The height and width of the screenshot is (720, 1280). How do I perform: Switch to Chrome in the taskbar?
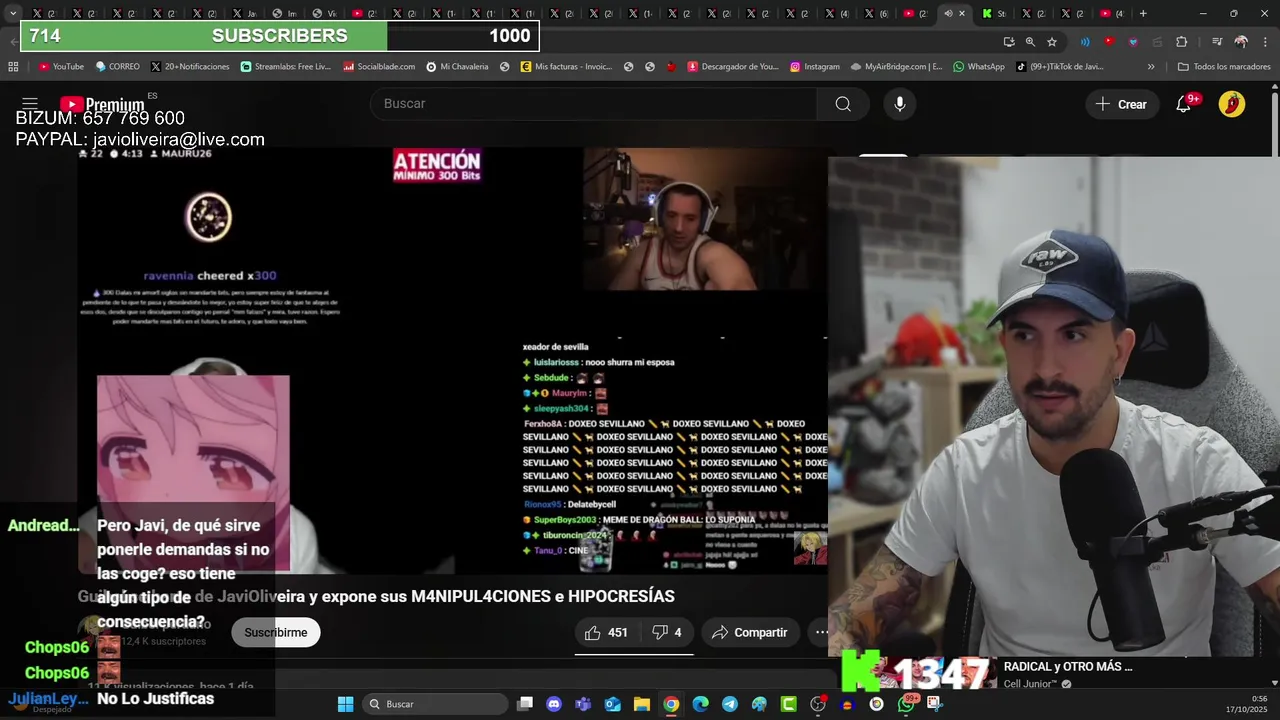[671, 704]
